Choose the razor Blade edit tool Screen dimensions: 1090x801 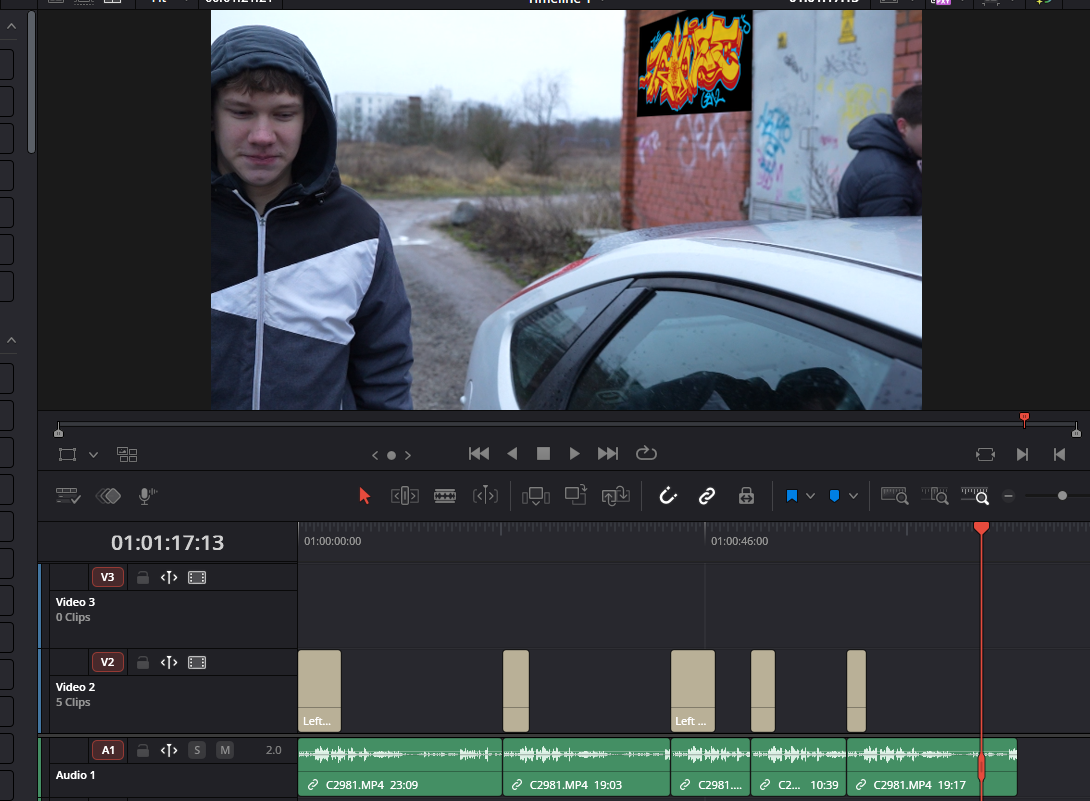coord(445,496)
